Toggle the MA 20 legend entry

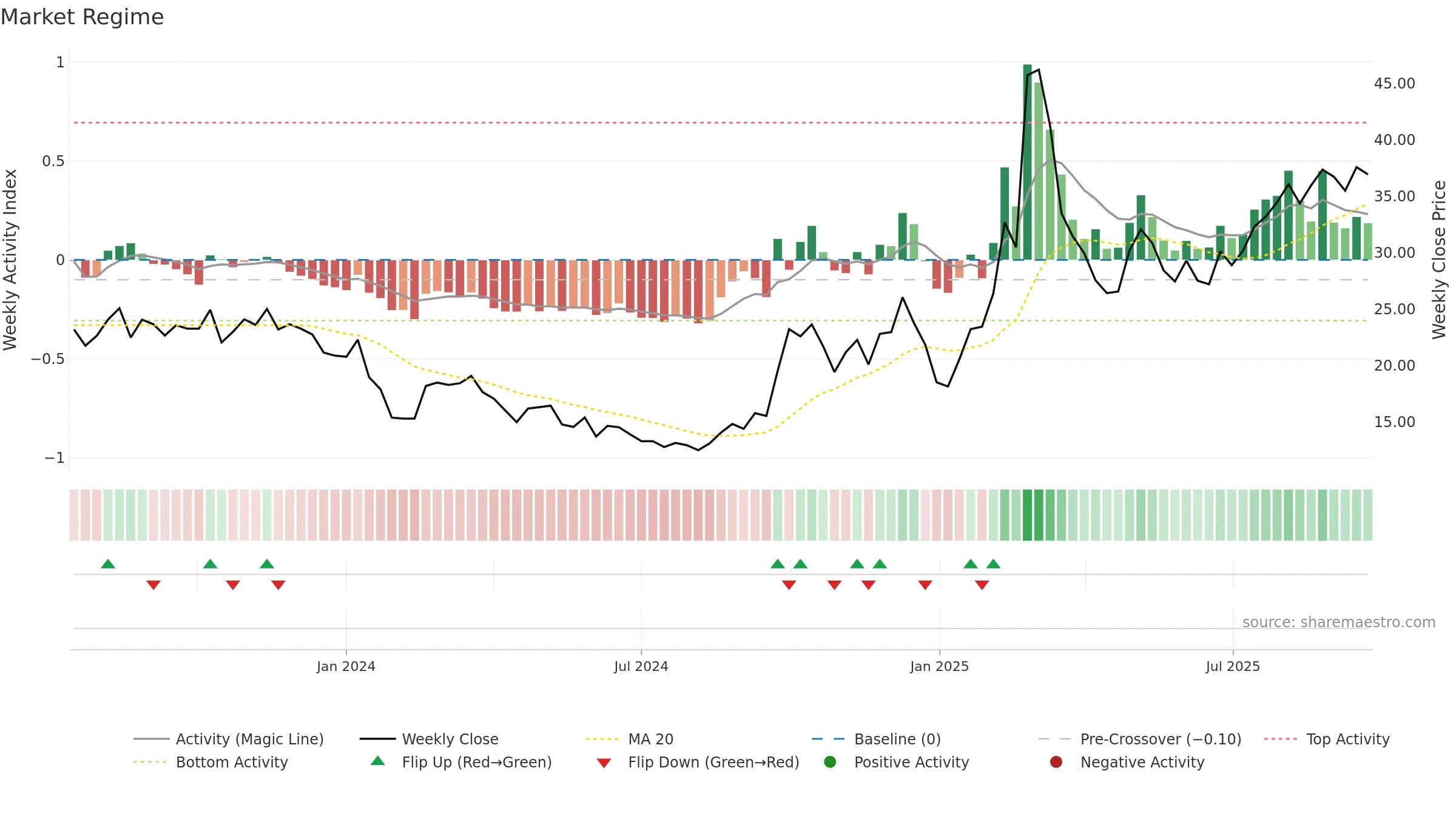[630, 739]
